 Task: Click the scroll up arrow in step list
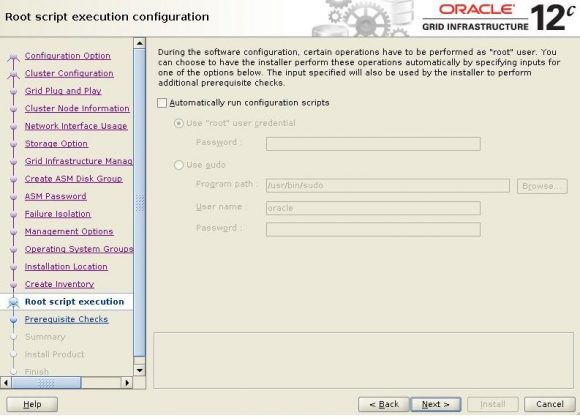click(x=139, y=44)
